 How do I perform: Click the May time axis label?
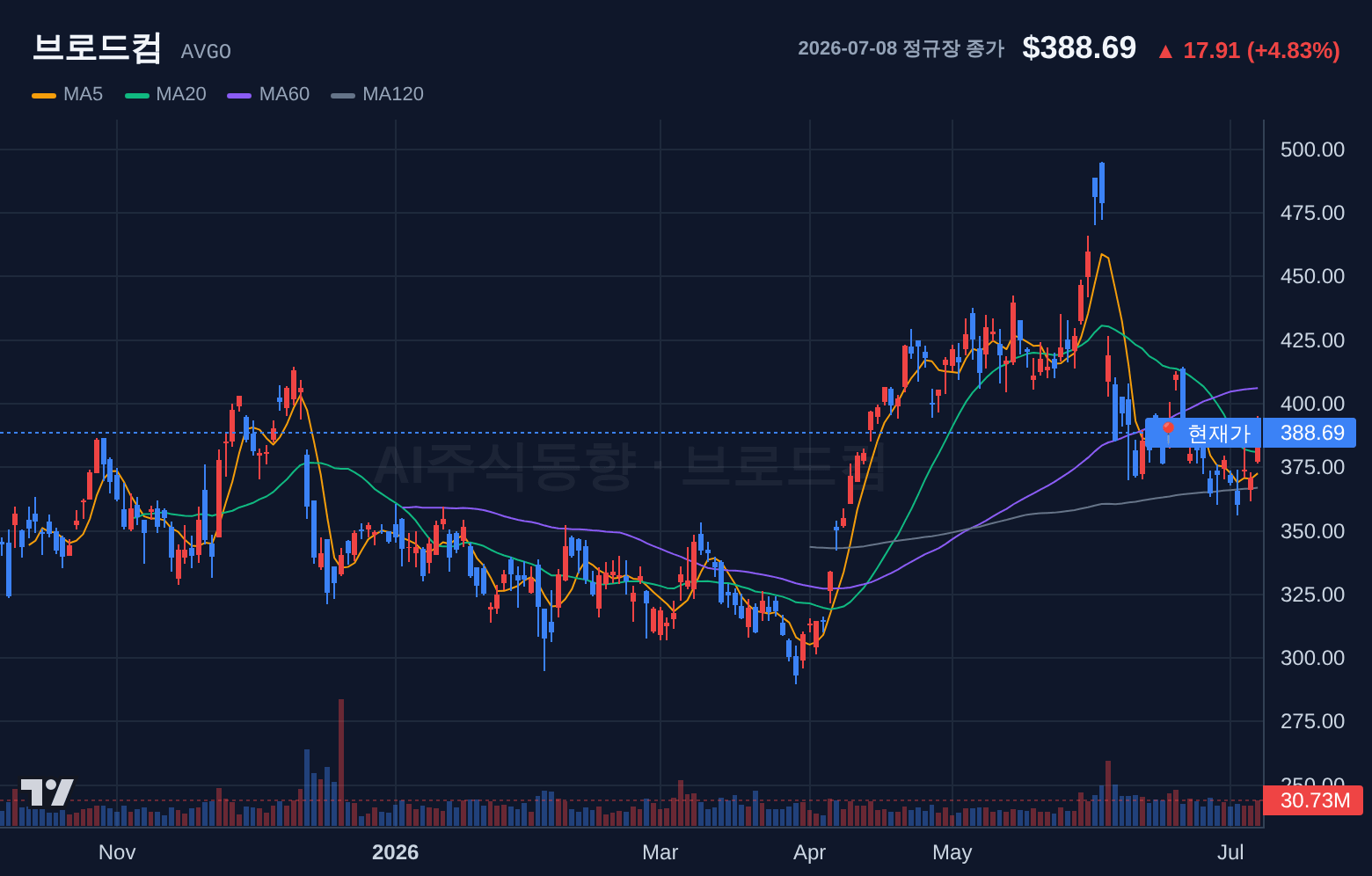pos(952,852)
